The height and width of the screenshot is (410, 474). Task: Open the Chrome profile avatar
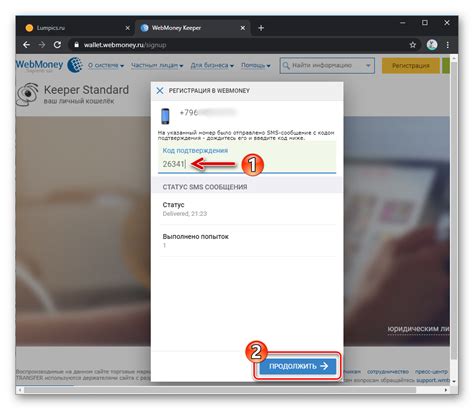pyautogui.click(x=432, y=45)
